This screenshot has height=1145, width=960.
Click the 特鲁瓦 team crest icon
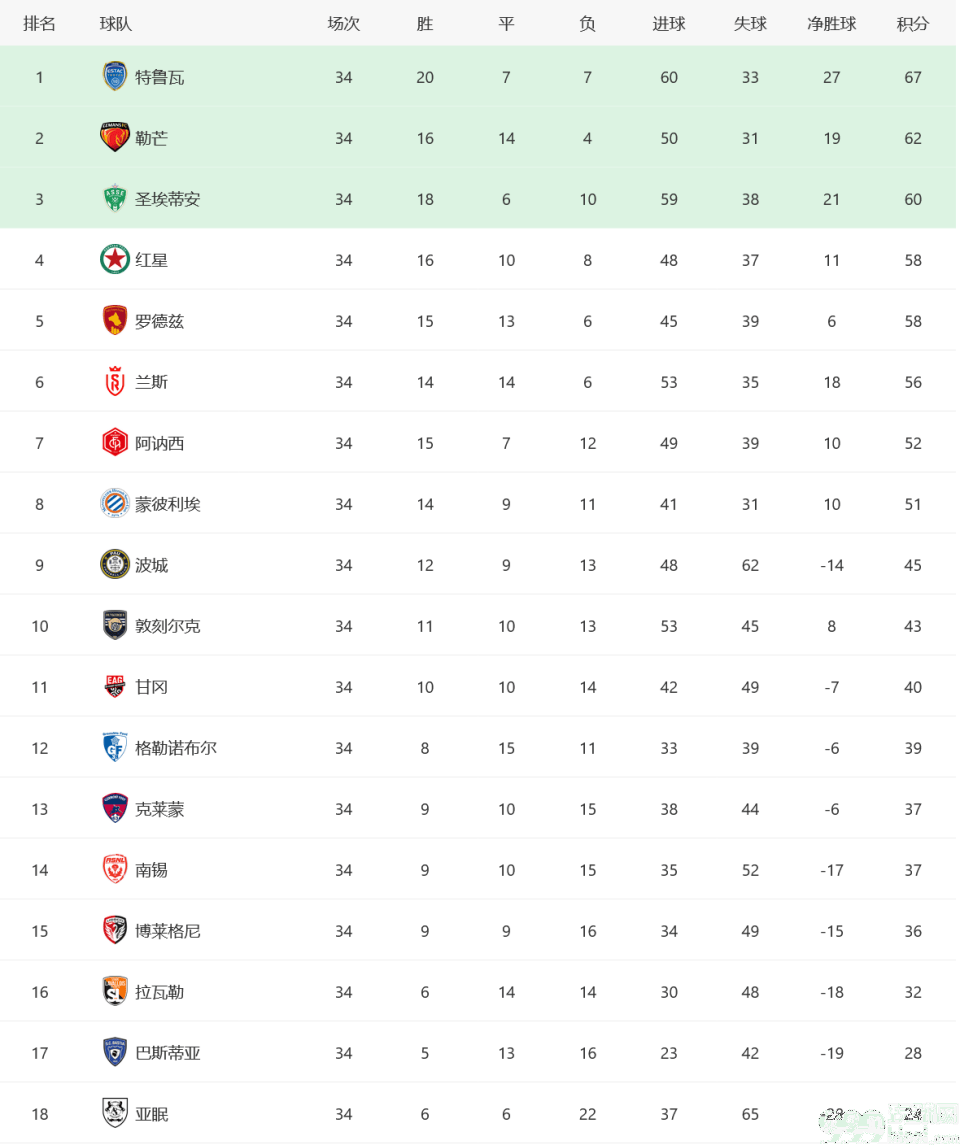coord(115,77)
